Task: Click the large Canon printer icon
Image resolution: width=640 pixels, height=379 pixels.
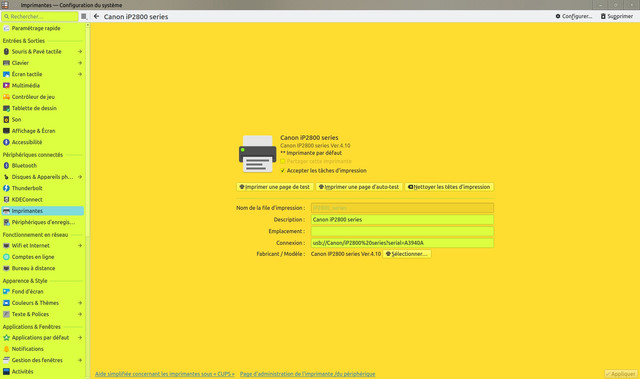Action: pos(258,154)
